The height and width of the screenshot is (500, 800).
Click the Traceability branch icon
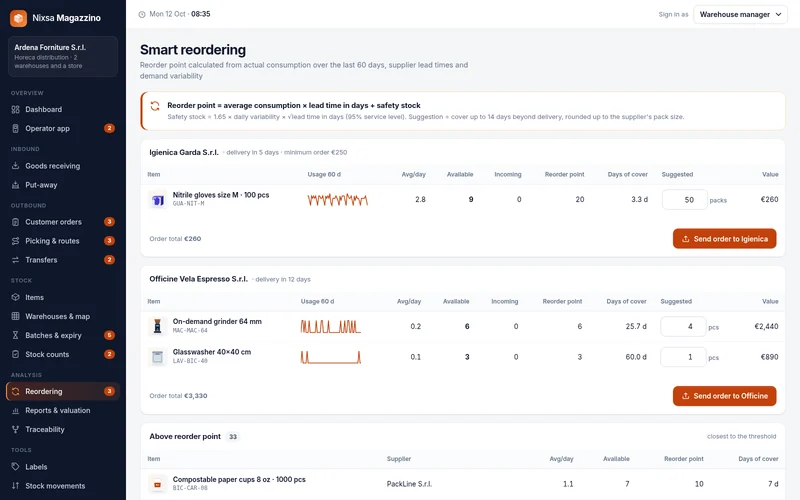(x=15, y=429)
